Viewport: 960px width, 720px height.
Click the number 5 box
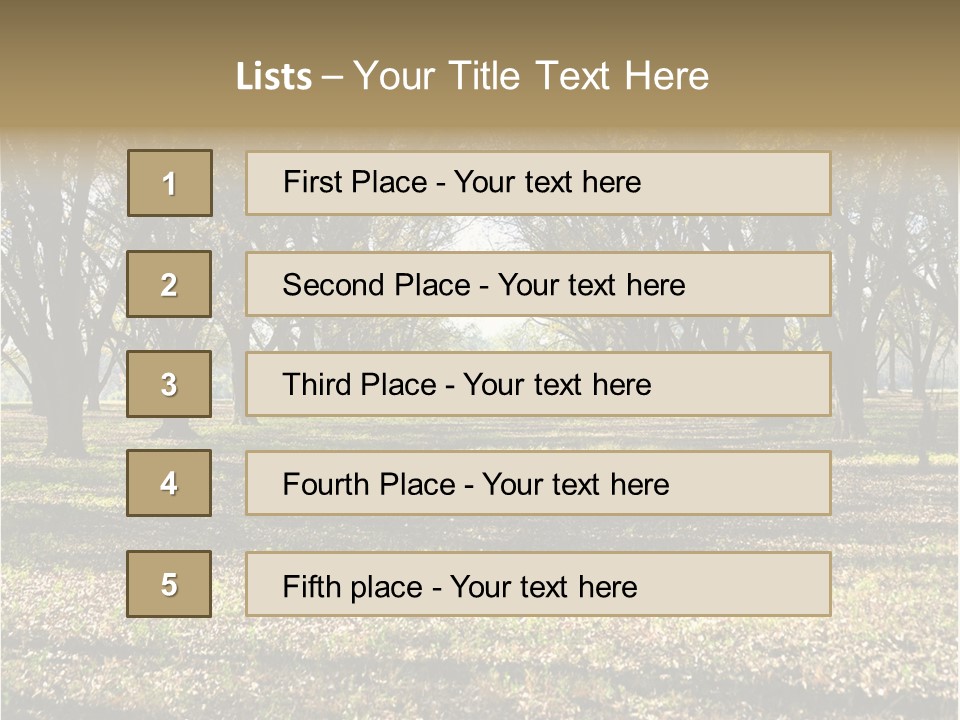pos(169,584)
